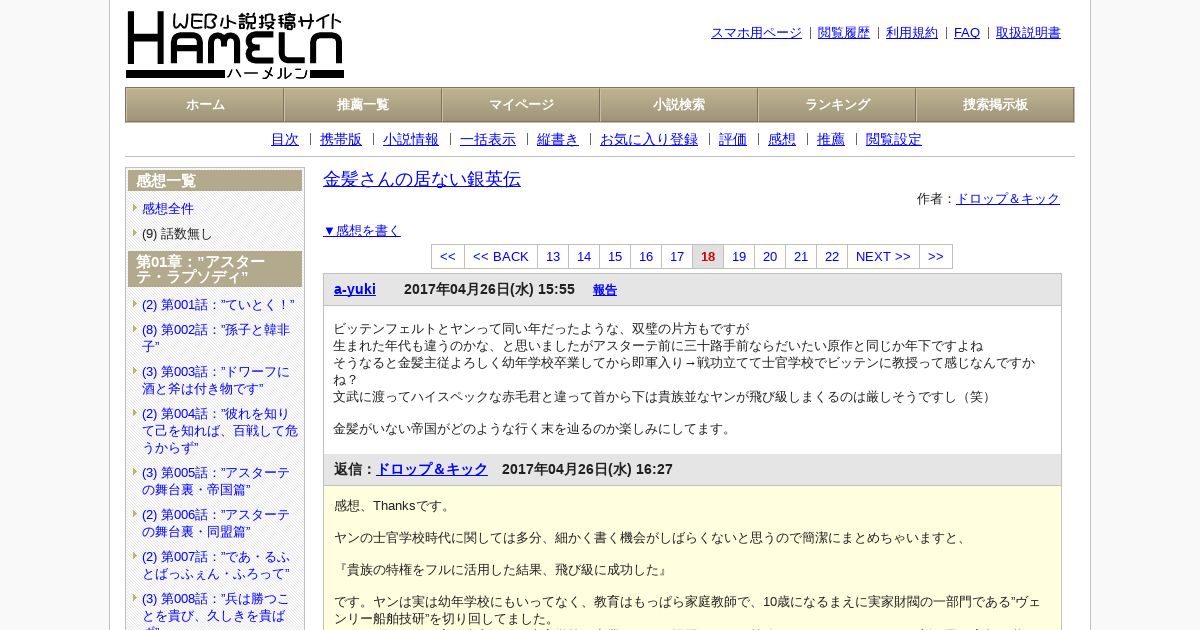Go to page 22
Image resolution: width=1200 pixels, height=630 pixels.
tap(832, 257)
